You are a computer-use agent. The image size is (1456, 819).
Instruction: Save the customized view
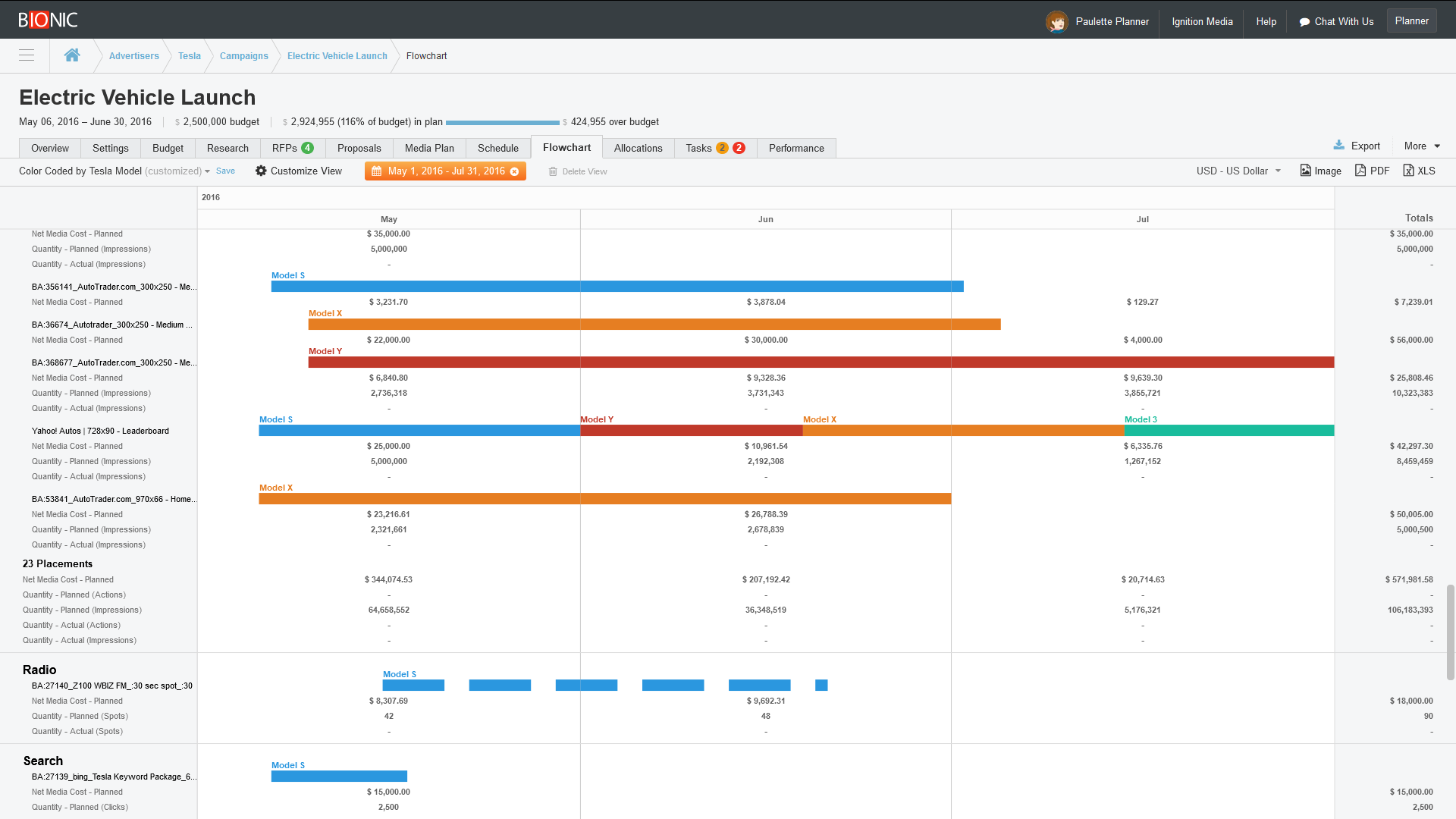pos(225,171)
